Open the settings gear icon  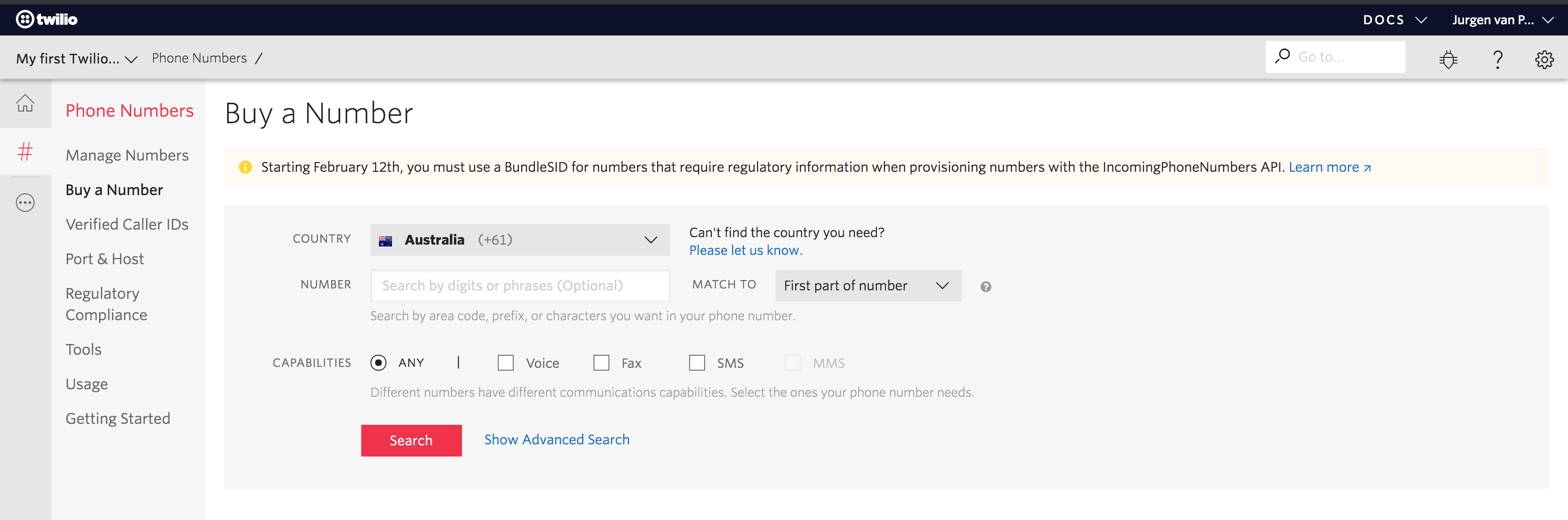1544,59
